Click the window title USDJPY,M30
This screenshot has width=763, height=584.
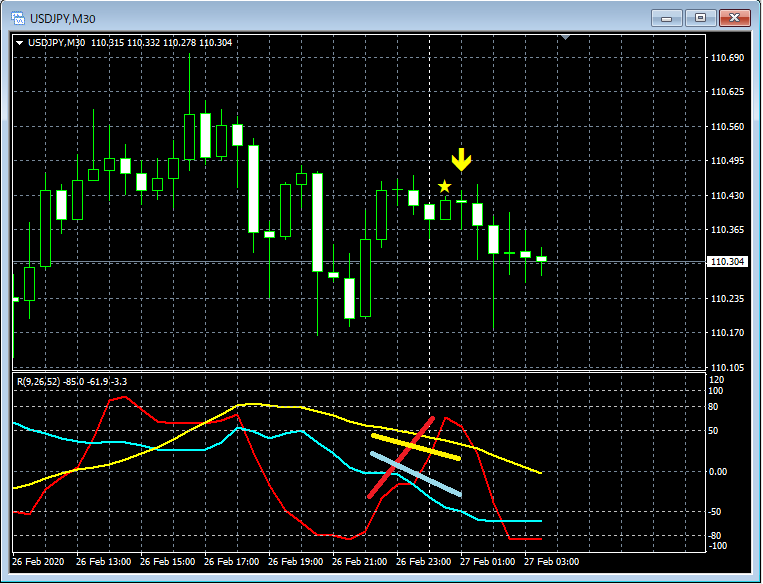click(x=63, y=19)
